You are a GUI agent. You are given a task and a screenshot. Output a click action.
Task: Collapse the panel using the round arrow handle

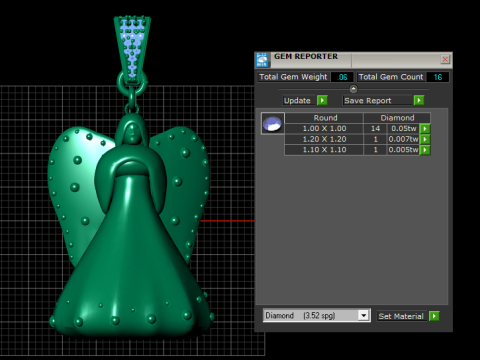(x=353, y=89)
